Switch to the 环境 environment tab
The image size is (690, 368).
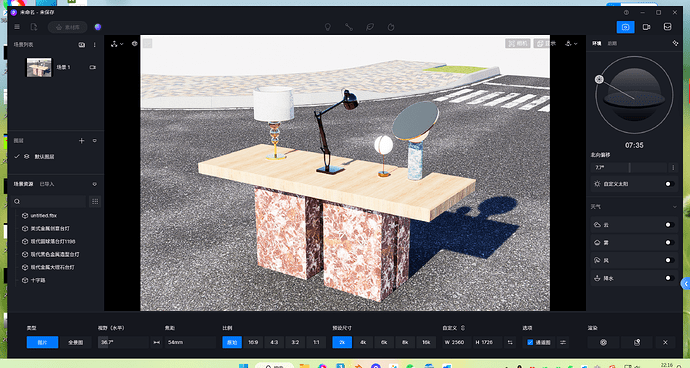596,43
